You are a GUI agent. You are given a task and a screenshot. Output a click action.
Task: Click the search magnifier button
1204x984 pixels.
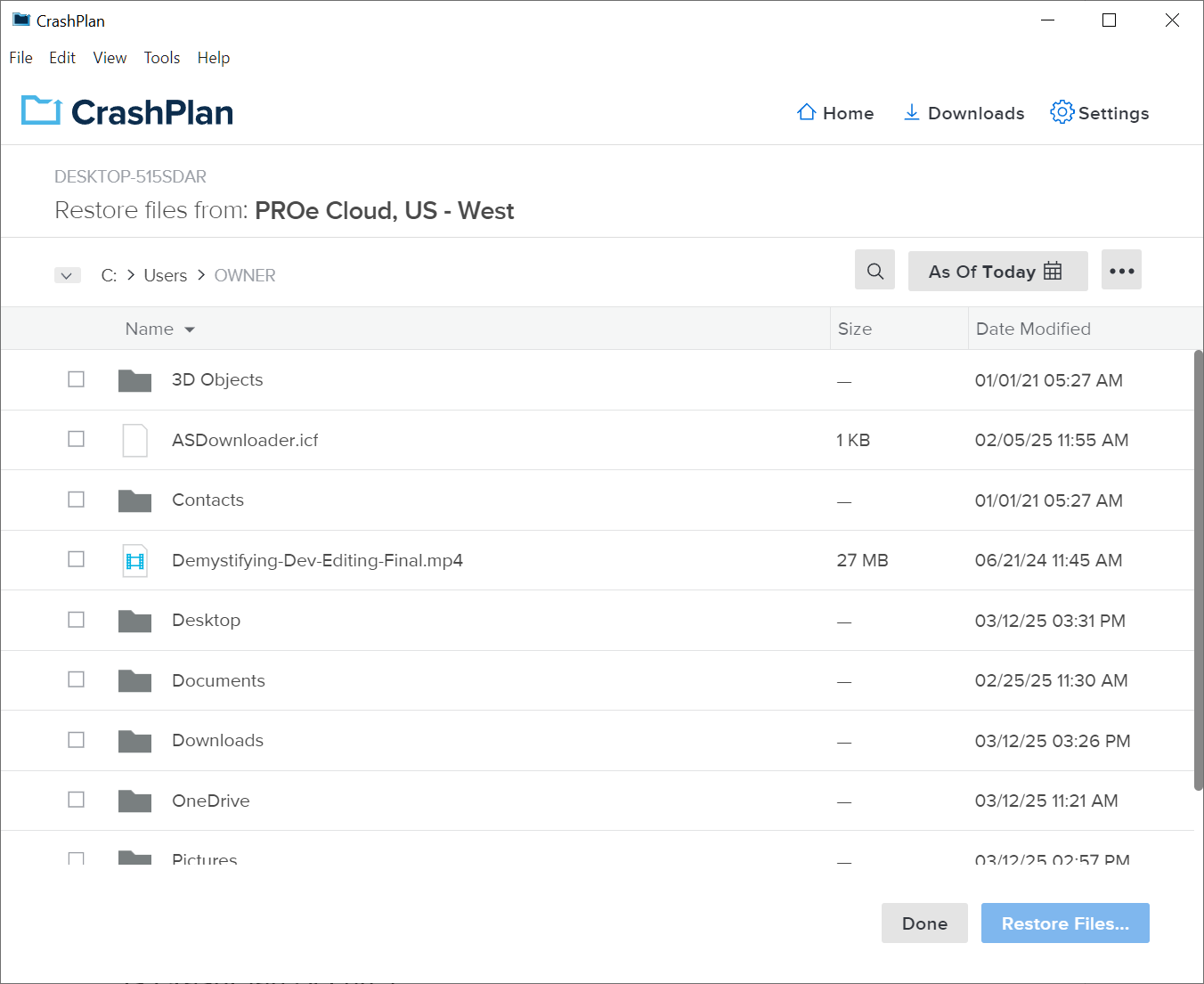[875, 271]
